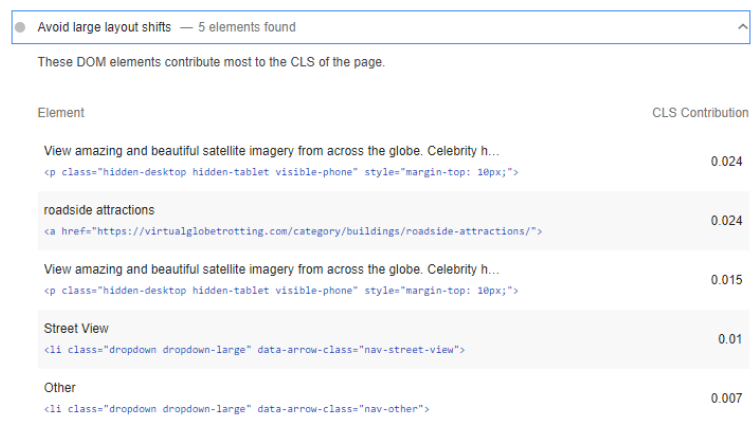
Task: Click the roadside-attractions href code snippet
Action: click(292, 231)
